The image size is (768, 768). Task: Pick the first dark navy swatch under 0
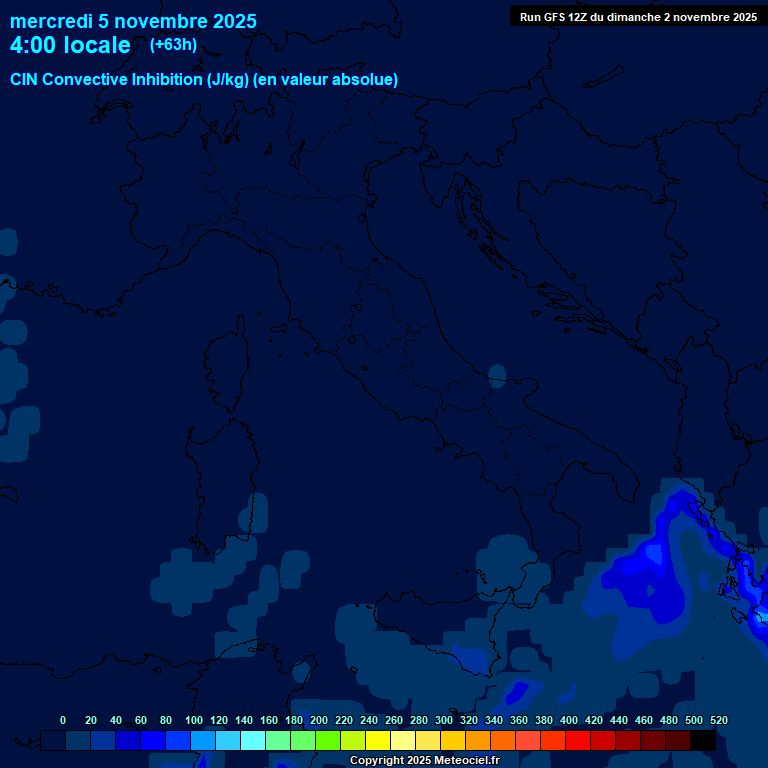[53, 740]
